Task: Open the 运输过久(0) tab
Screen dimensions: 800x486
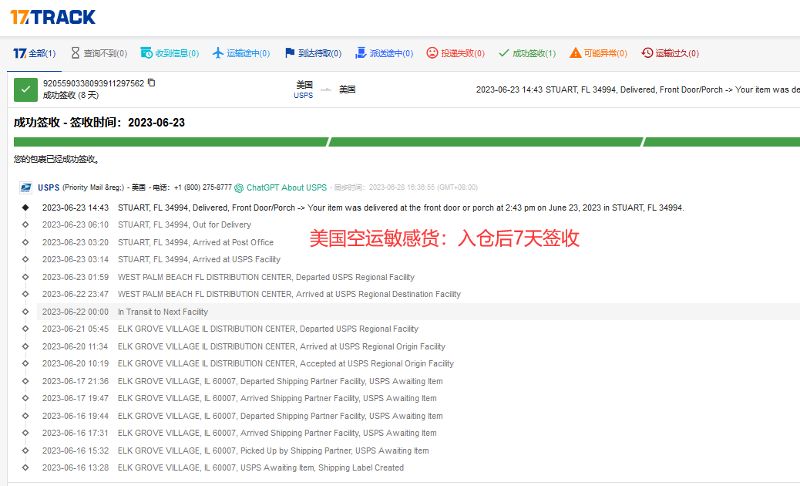Action: 670,53
